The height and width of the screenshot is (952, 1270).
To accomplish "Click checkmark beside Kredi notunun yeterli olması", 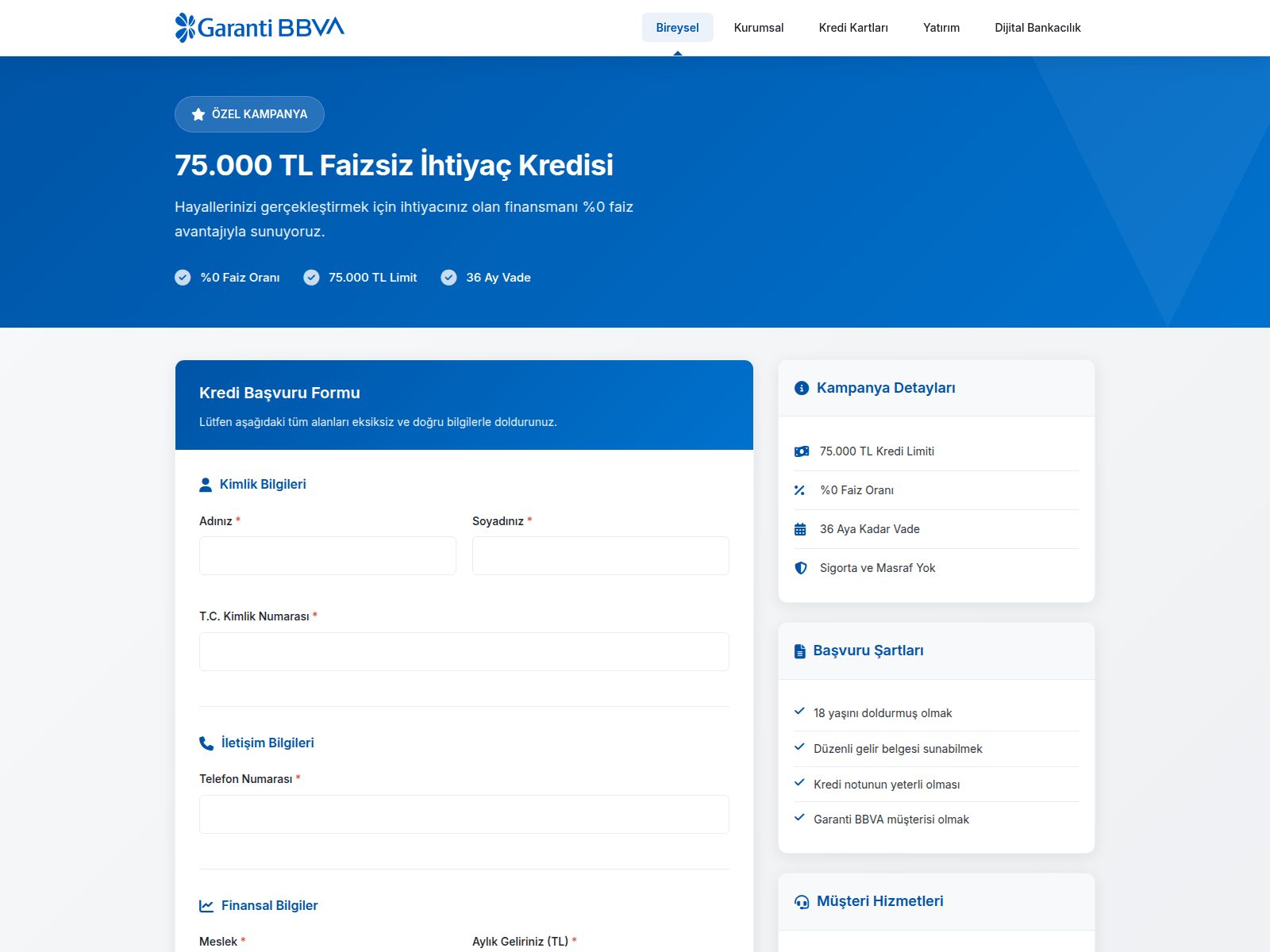I will (x=799, y=783).
